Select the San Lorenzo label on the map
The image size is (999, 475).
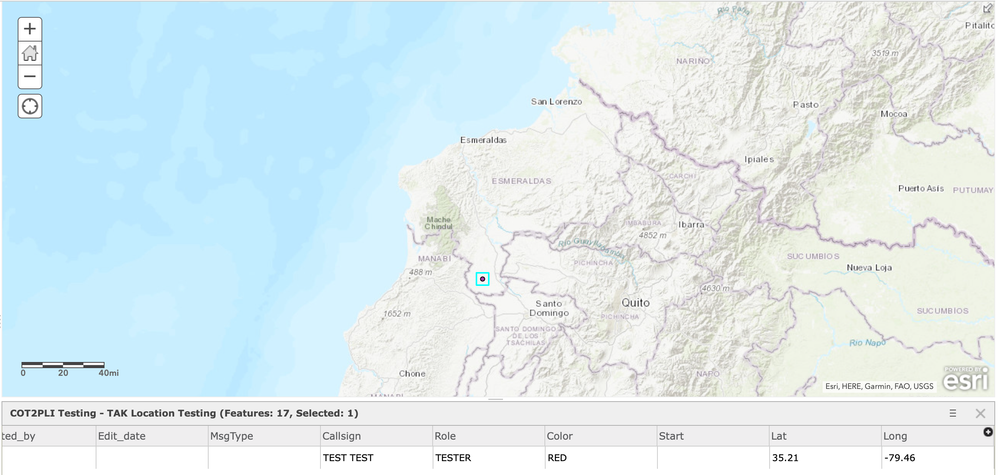click(x=556, y=101)
